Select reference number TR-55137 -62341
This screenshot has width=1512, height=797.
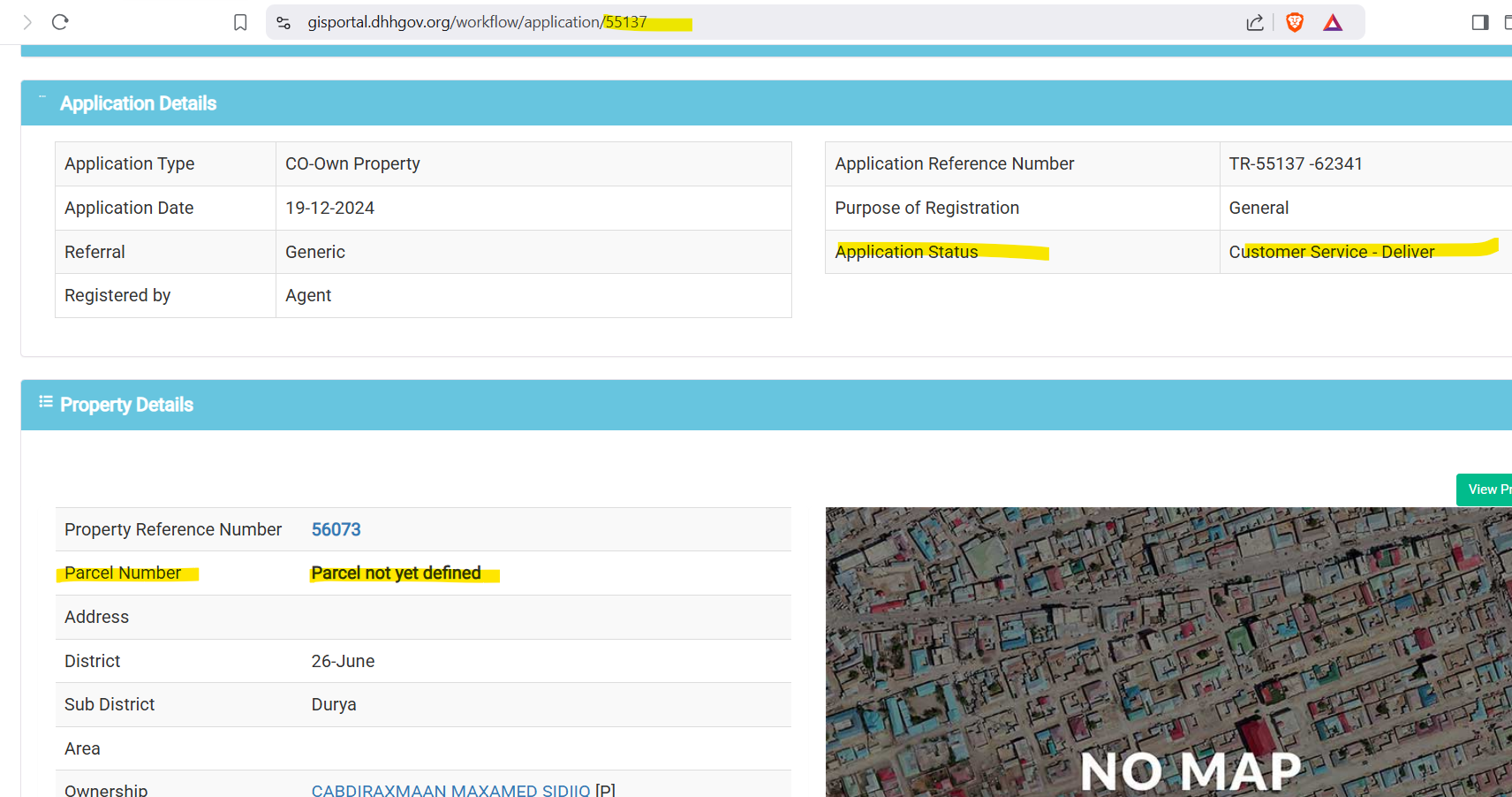[x=1296, y=163]
